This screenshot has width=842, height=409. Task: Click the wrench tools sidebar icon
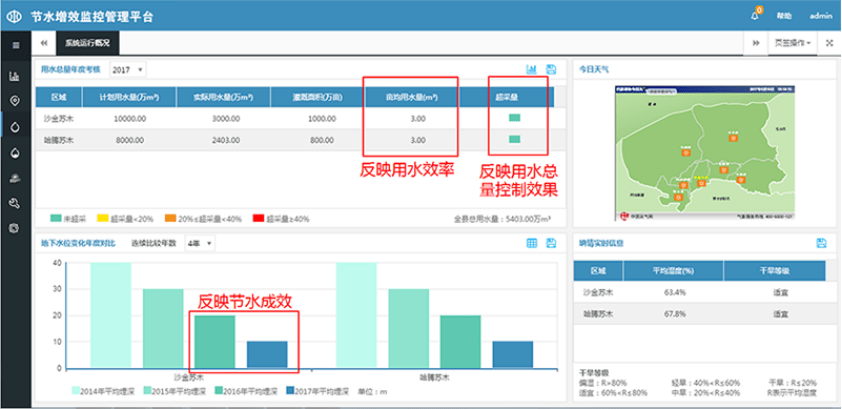[14, 203]
